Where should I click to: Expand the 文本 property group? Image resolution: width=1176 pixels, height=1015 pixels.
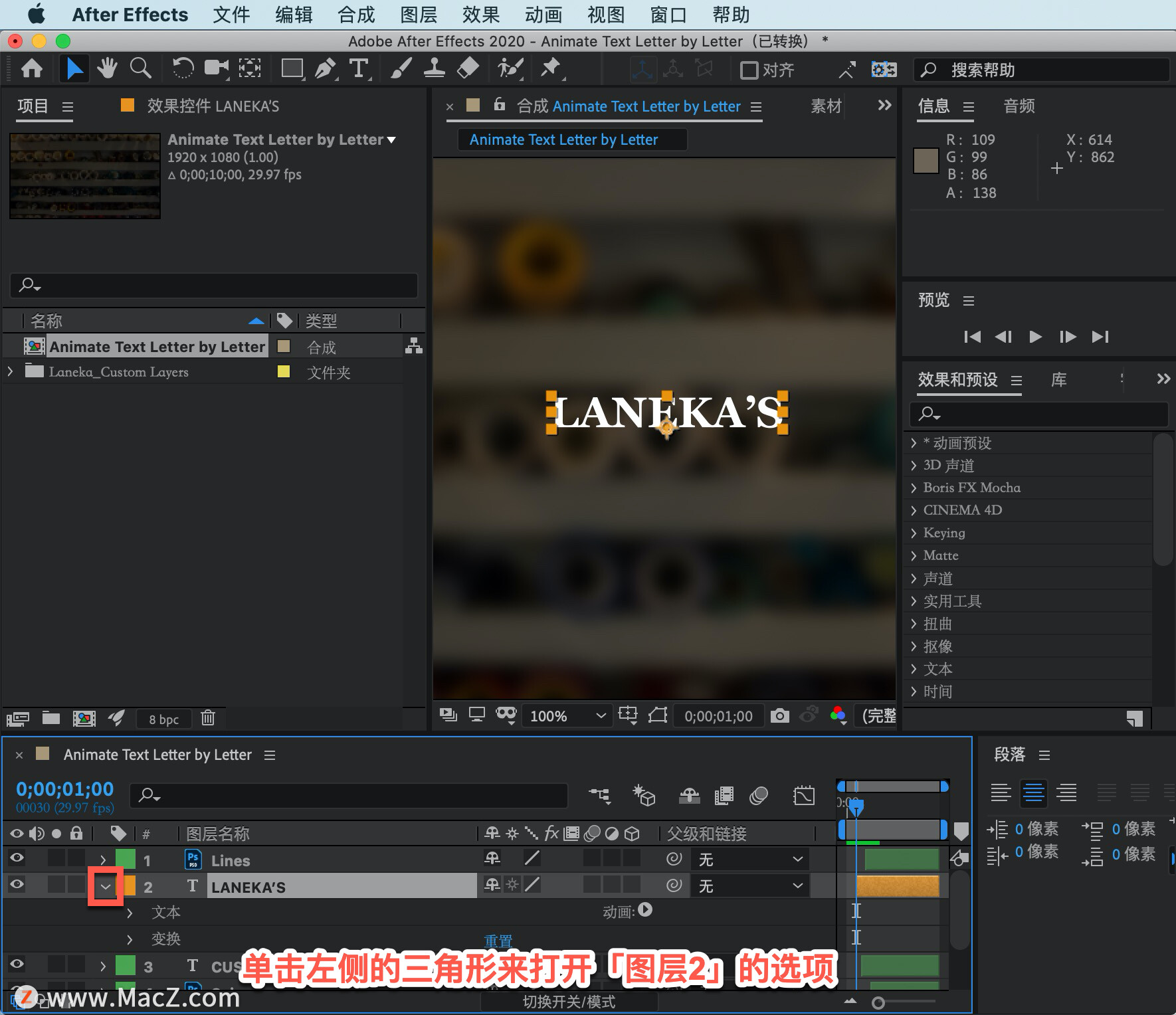click(130, 913)
